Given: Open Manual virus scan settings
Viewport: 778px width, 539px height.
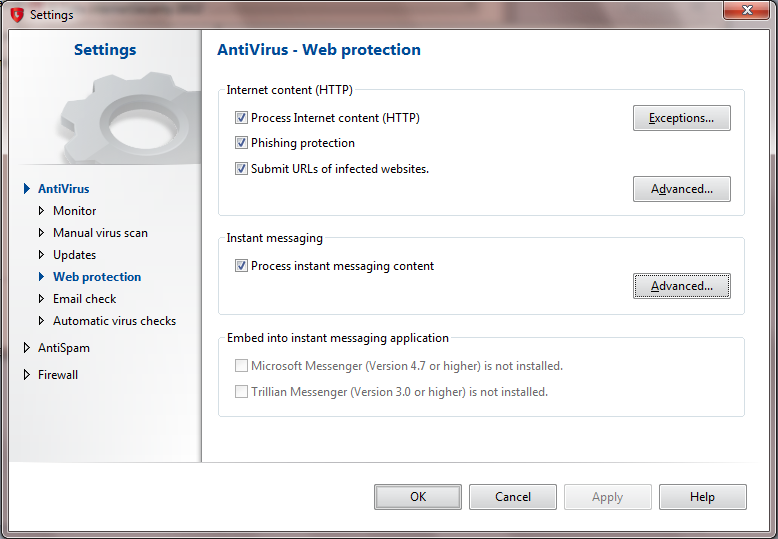Looking at the screenshot, I should (x=100, y=233).
